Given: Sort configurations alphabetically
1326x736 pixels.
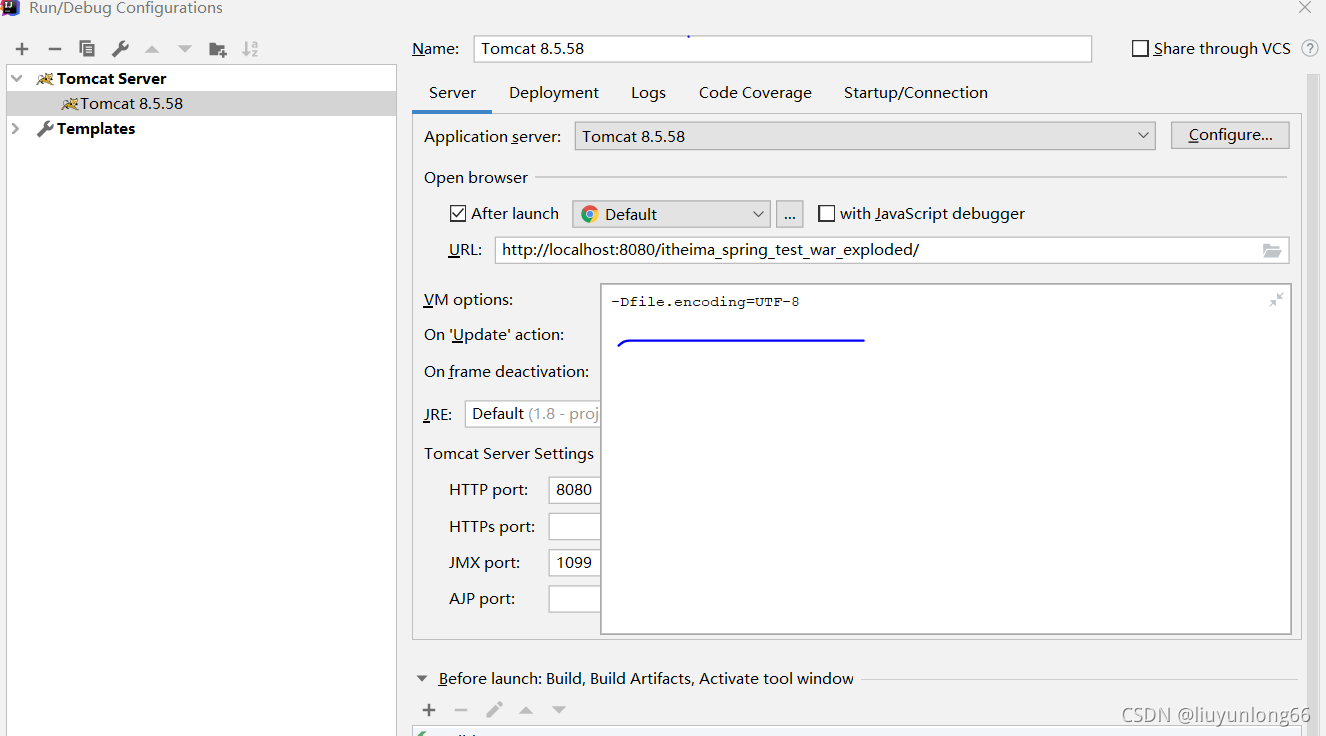Looking at the screenshot, I should click(250, 49).
